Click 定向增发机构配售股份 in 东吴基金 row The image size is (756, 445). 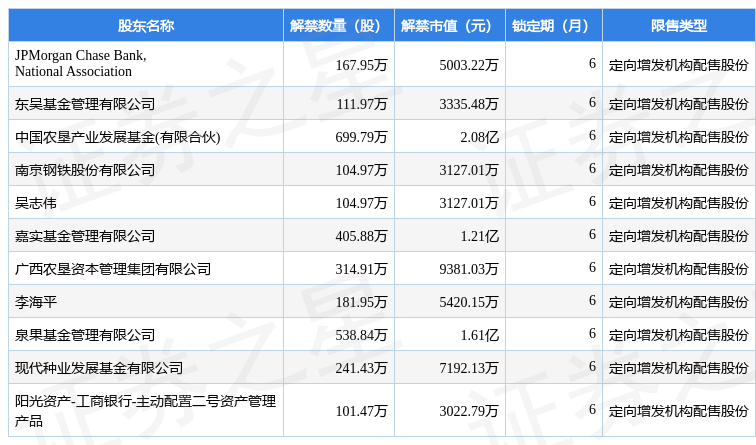click(x=679, y=104)
